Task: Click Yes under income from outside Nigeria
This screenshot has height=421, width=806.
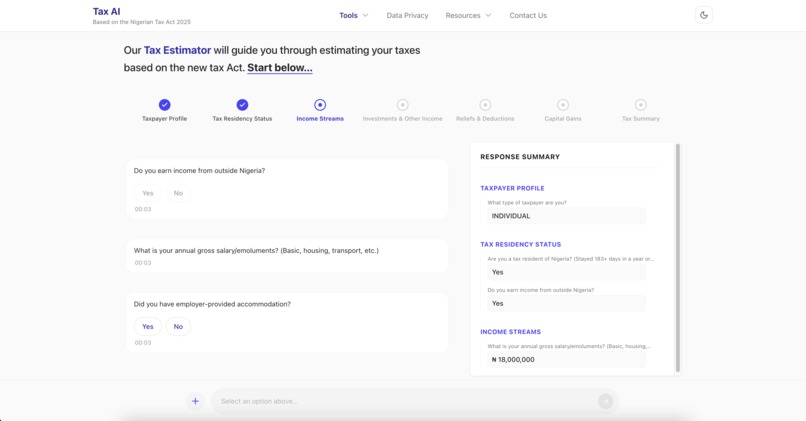Action: (148, 193)
